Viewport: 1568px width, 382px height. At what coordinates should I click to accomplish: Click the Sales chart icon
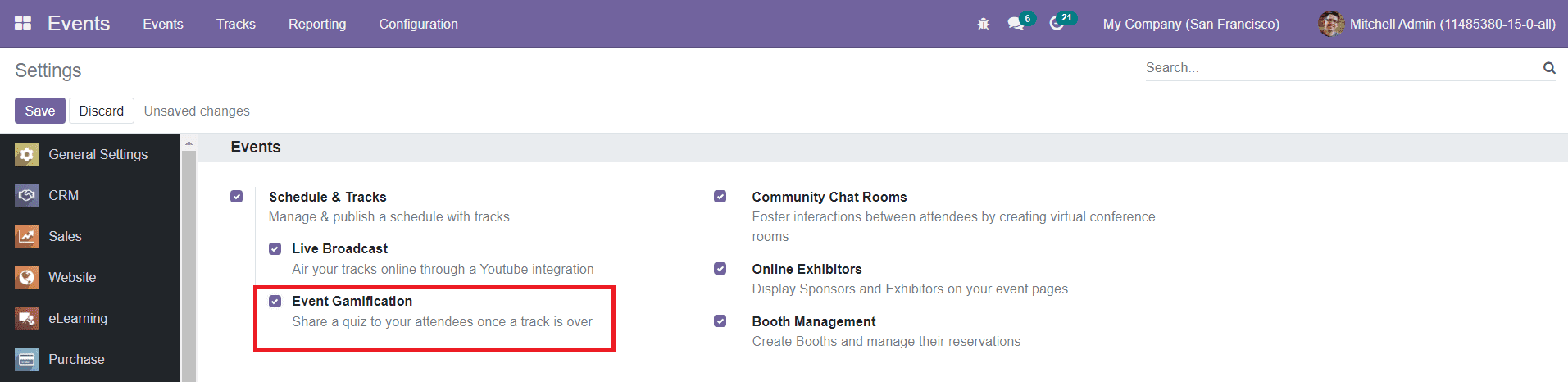pos(26,236)
